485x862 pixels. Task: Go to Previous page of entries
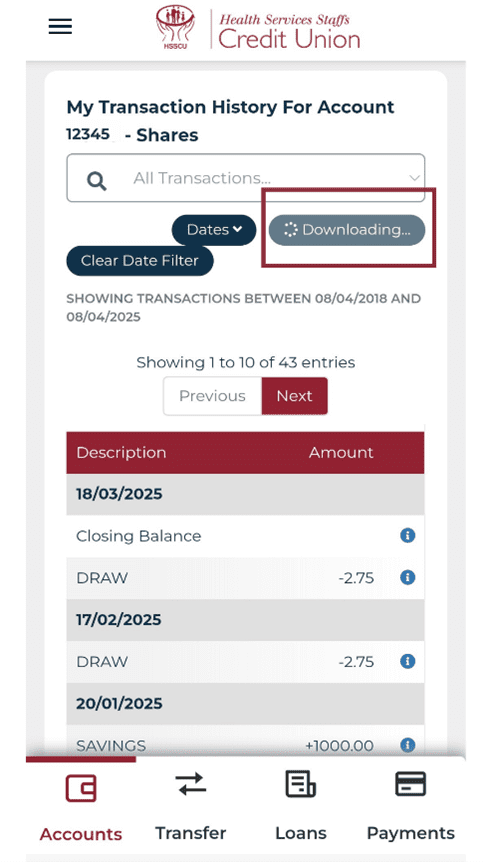pyautogui.click(x=212, y=396)
